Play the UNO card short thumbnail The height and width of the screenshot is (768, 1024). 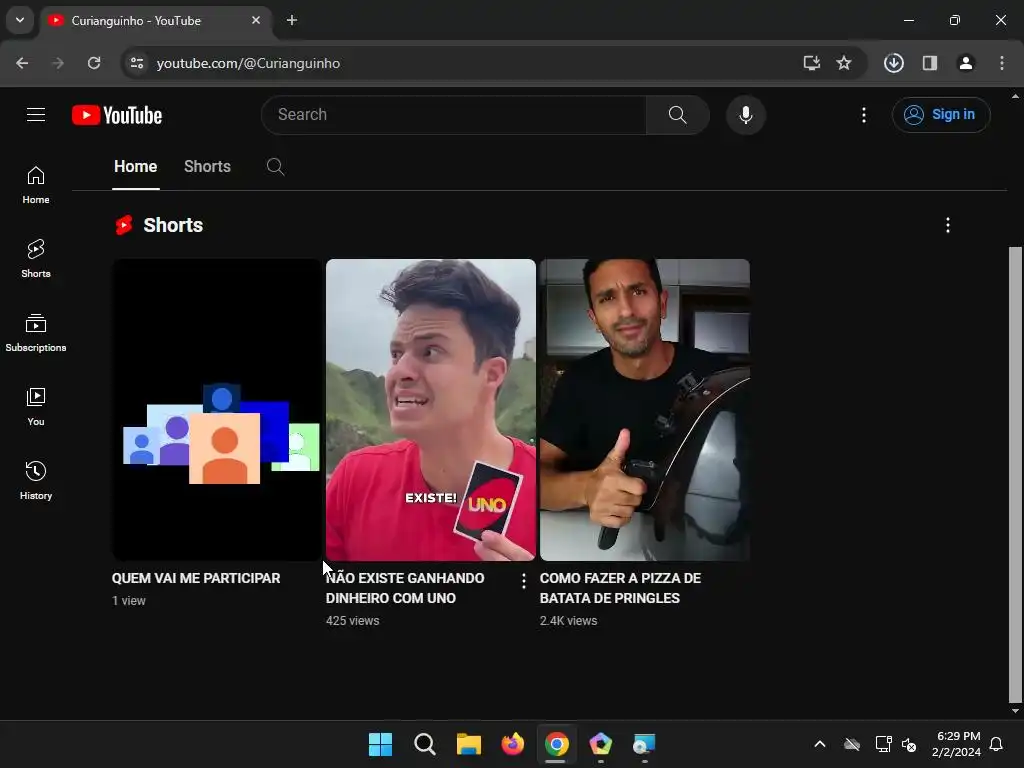(430, 409)
